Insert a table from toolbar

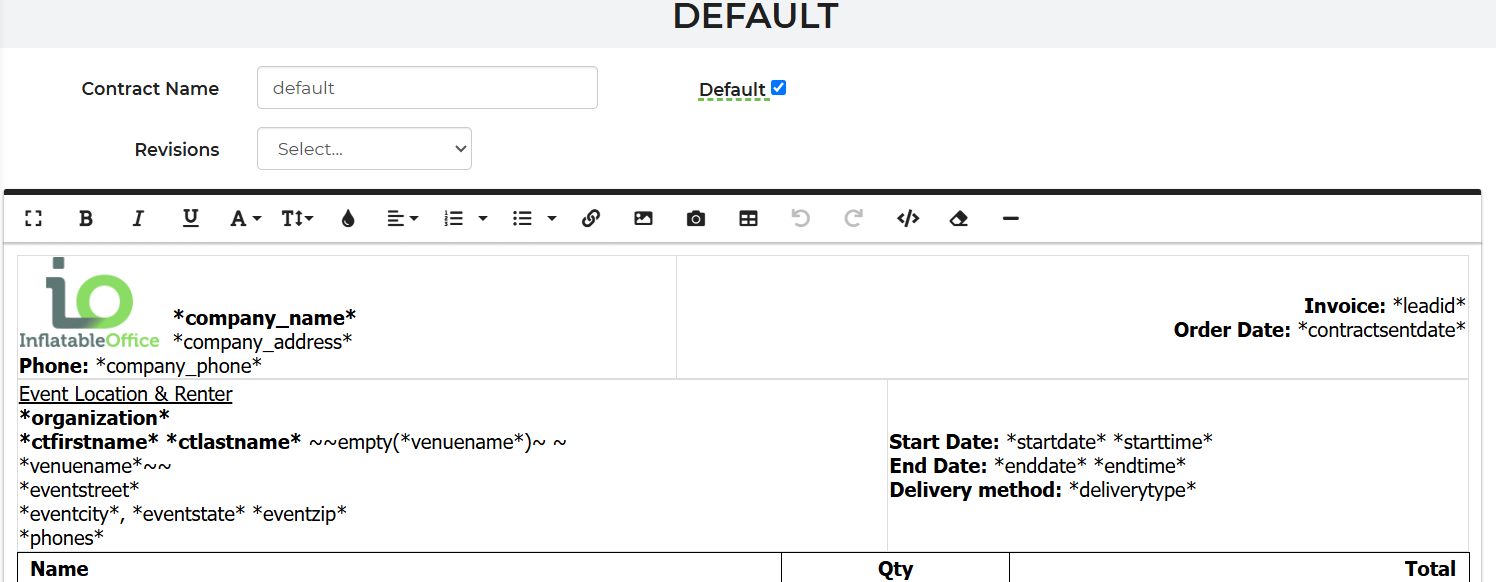748,218
